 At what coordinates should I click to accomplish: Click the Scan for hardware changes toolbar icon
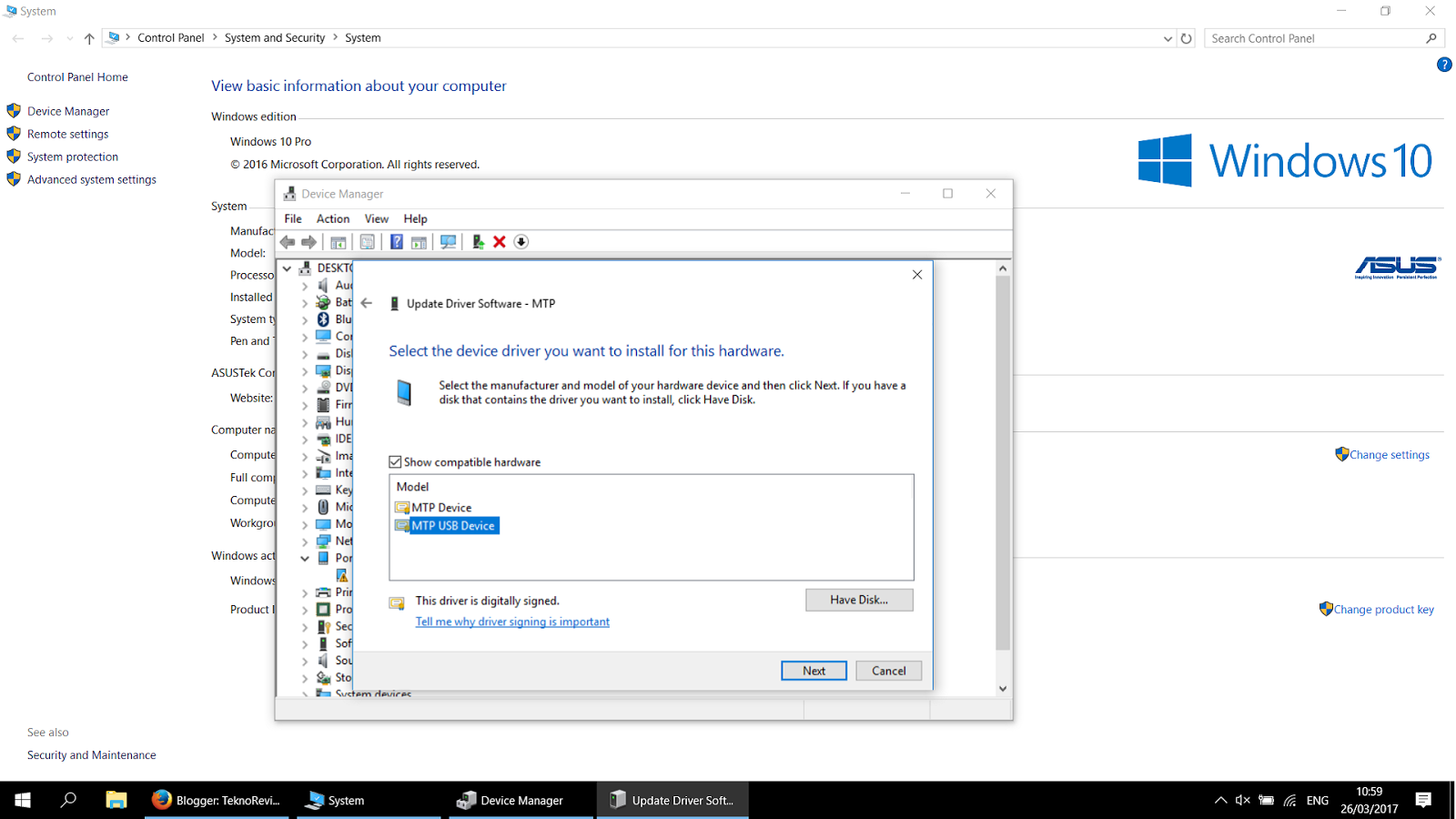[x=448, y=241]
